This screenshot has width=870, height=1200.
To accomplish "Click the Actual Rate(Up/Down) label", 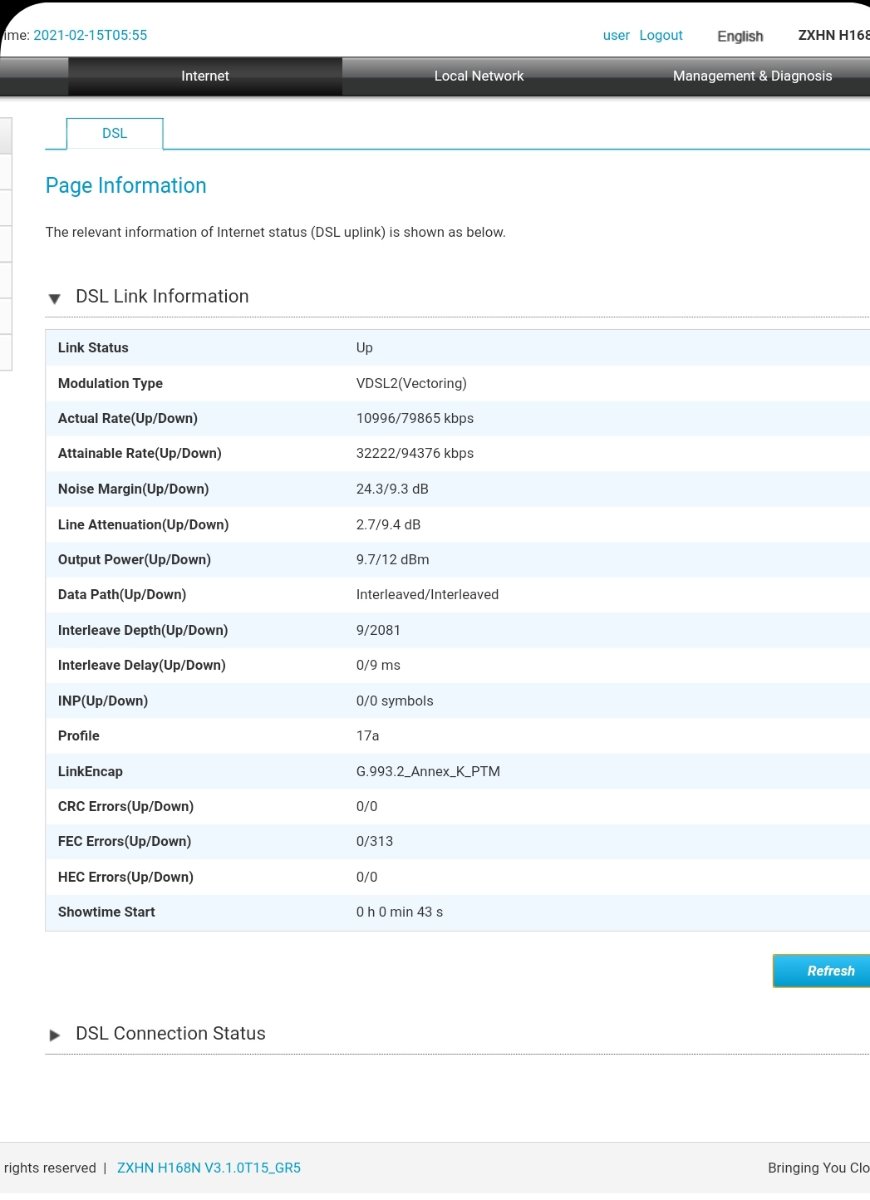I will point(128,418).
